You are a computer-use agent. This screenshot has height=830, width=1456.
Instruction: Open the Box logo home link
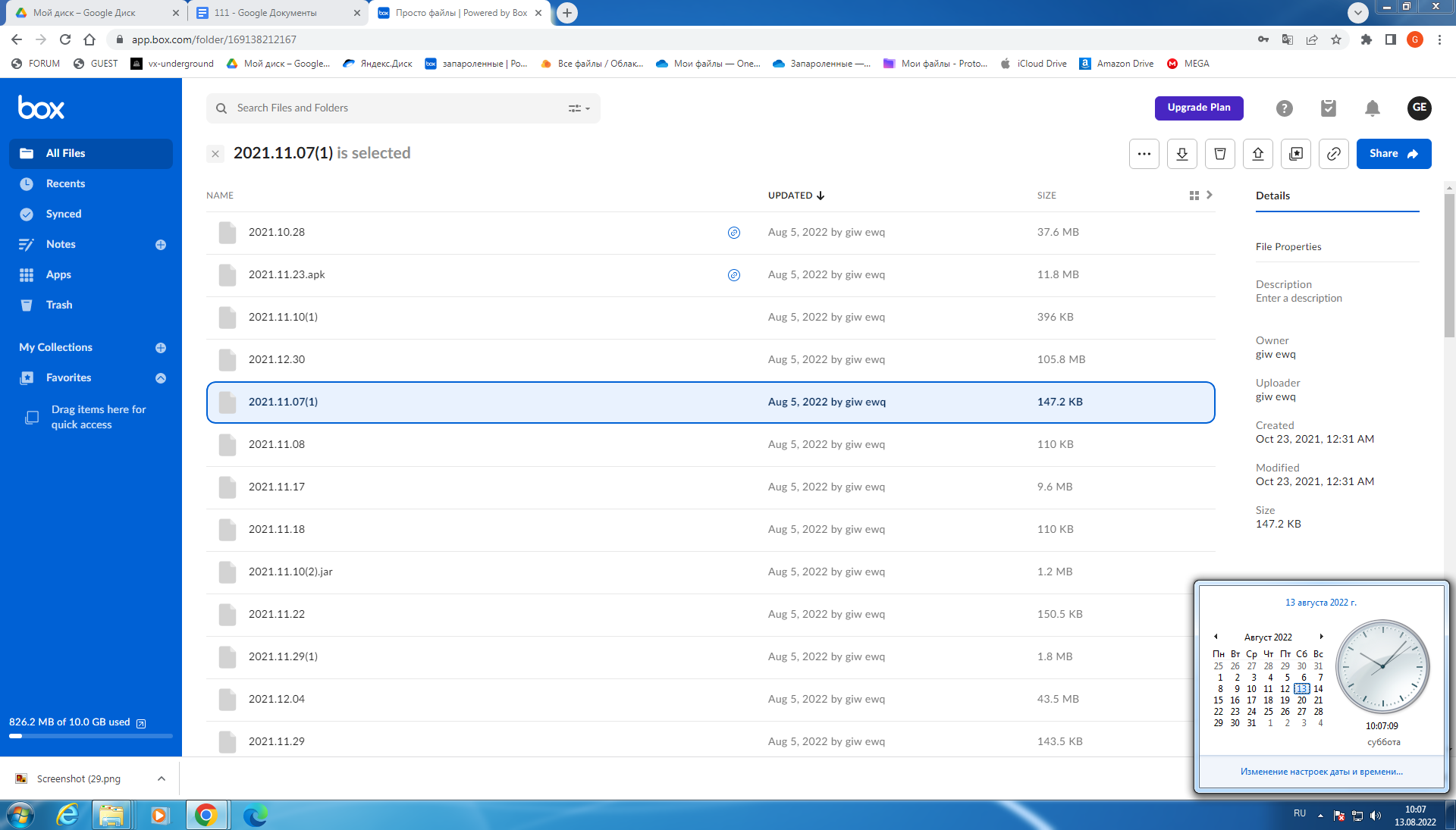point(41,108)
